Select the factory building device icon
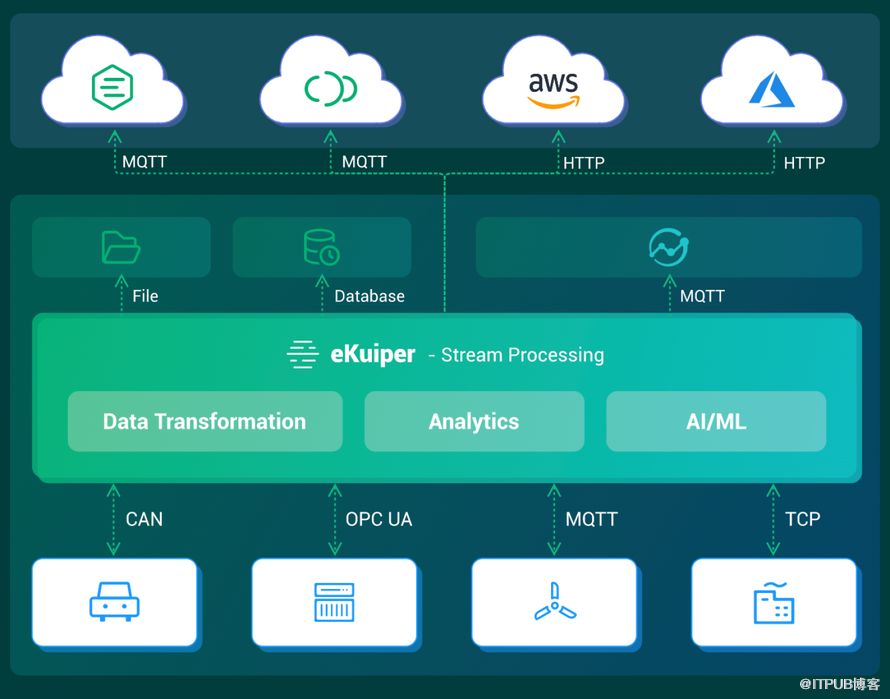The height and width of the screenshot is (699, 890). click(774, 602)
